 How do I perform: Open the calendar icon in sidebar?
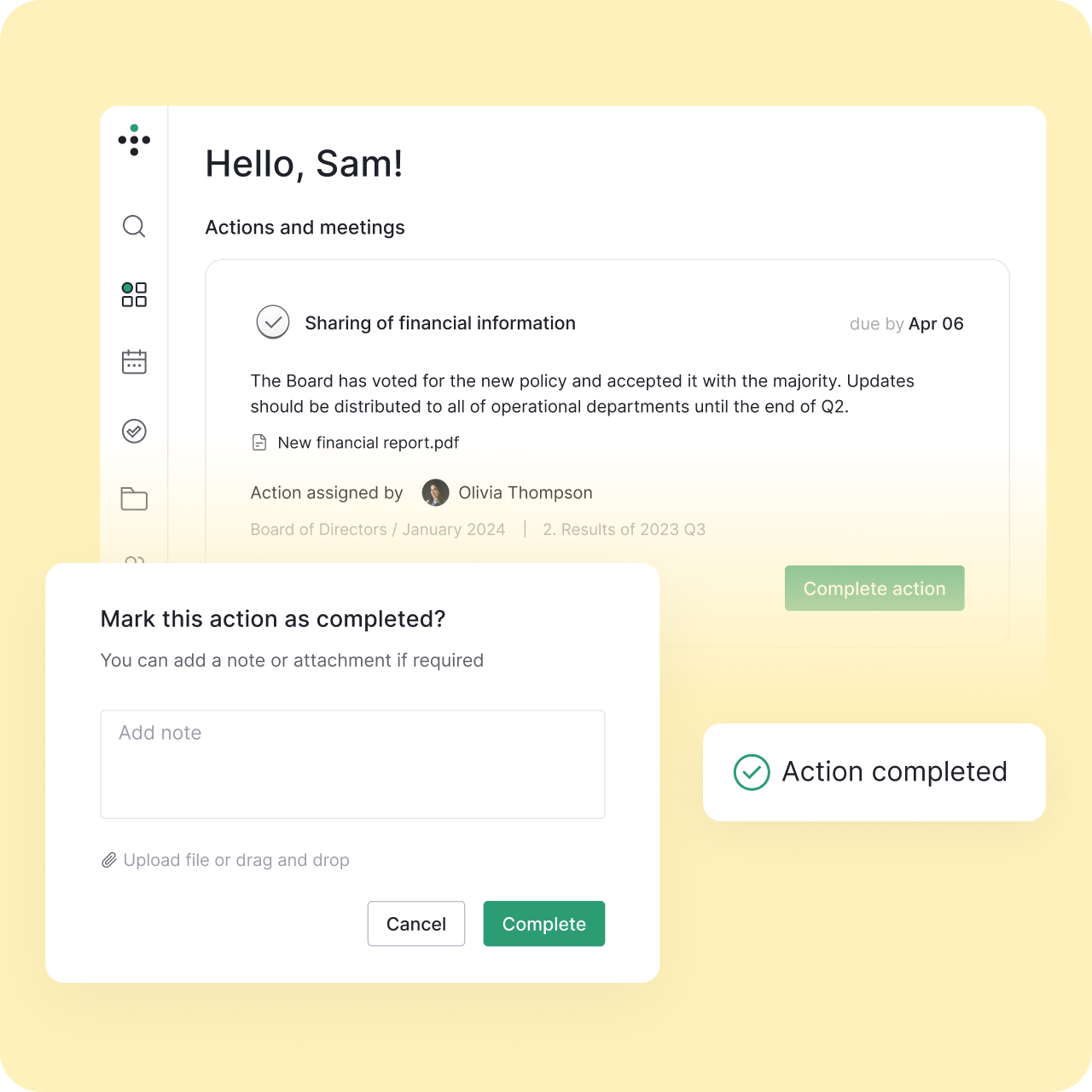tap(134, 362)
